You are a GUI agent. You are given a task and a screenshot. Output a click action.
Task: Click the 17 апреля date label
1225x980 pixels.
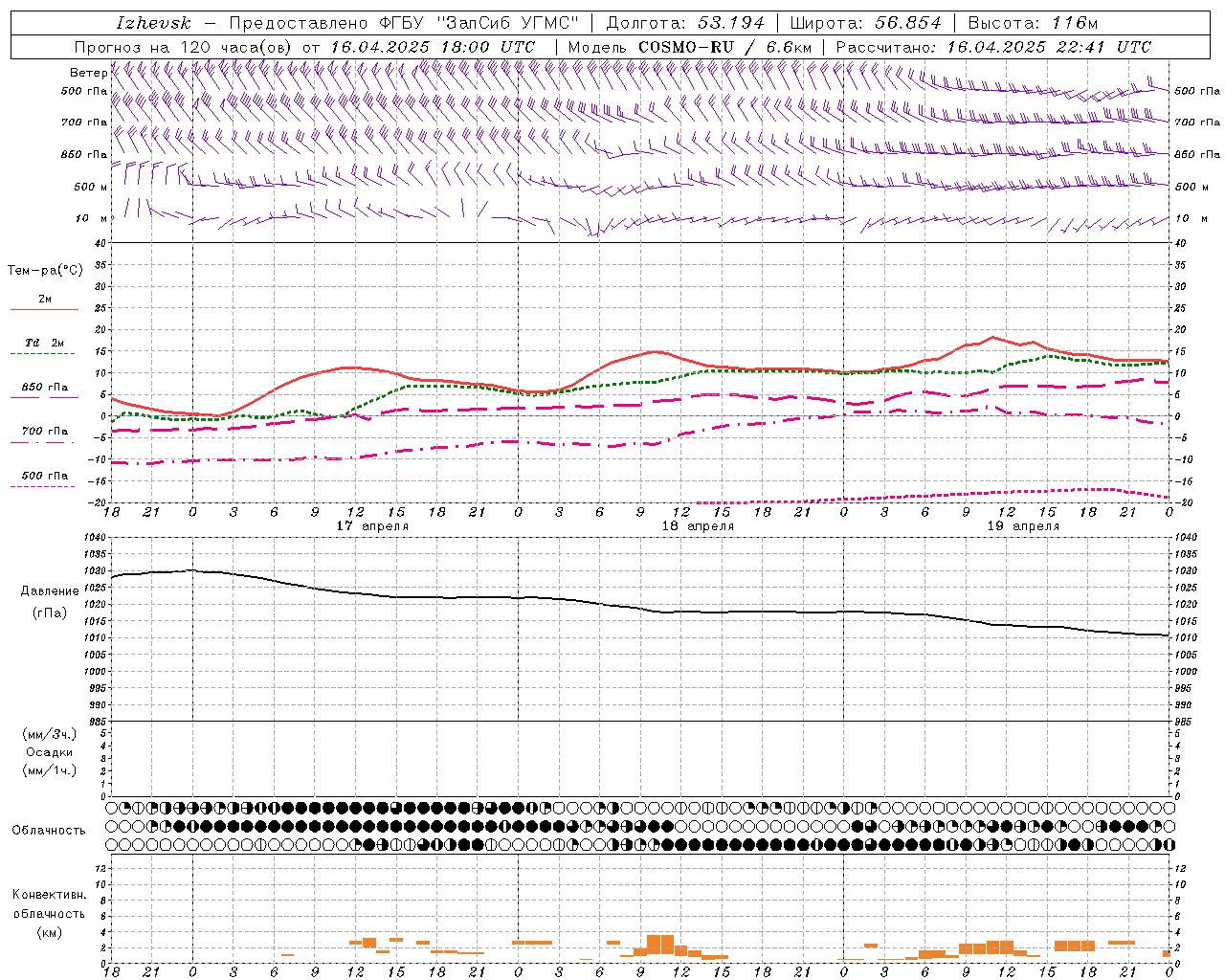click(x=372, y=526)
